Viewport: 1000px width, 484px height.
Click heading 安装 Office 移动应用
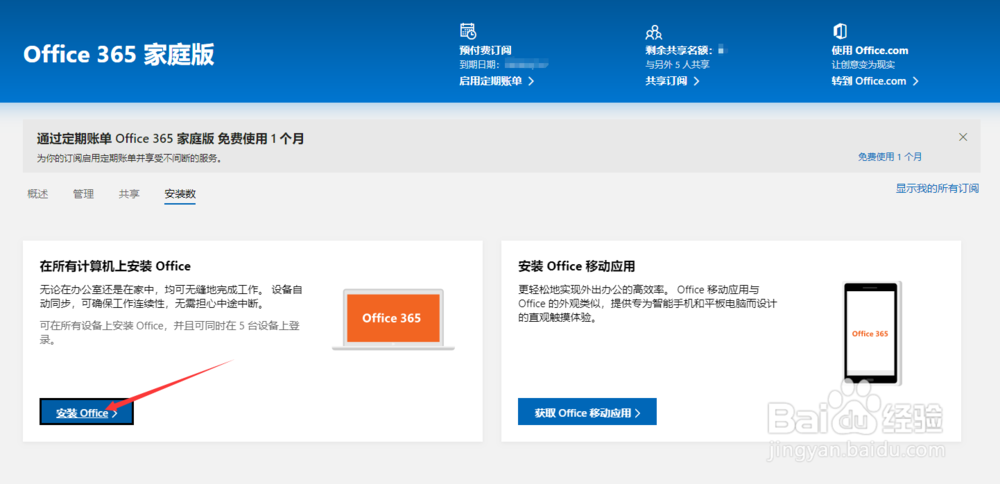tap(577, 266)
